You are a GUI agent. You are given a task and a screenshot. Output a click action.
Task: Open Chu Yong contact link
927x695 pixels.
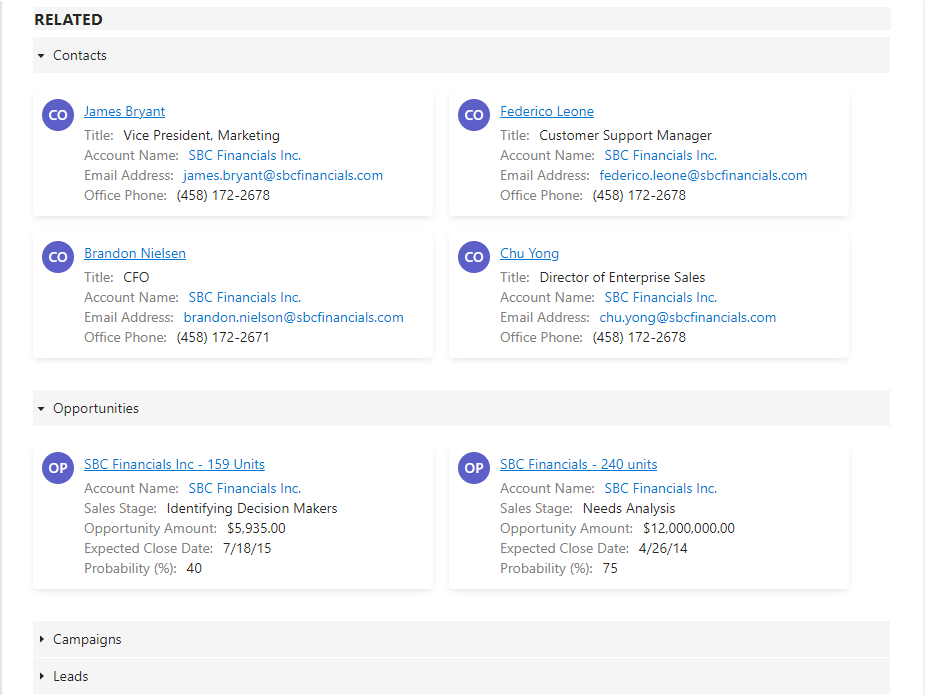[529, 254]
